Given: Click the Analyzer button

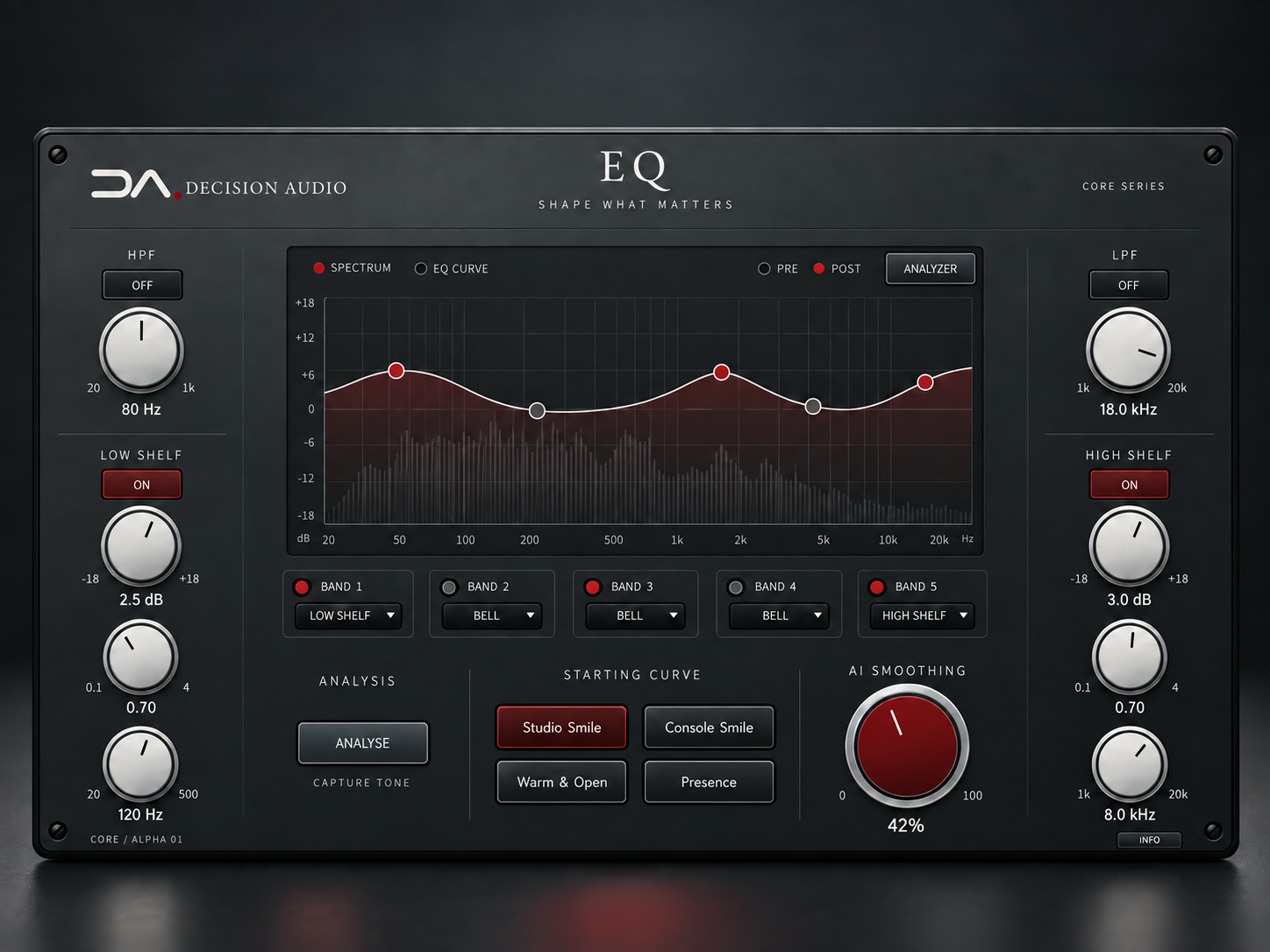Looking at the screenshot, I should (931, 269).
